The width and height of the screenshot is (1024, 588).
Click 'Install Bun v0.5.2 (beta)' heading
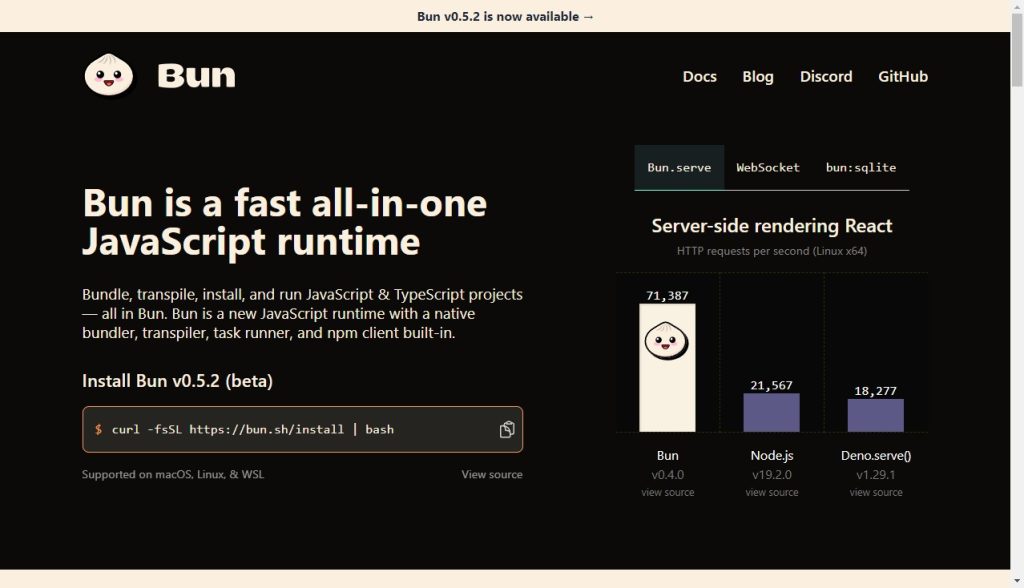178,381
